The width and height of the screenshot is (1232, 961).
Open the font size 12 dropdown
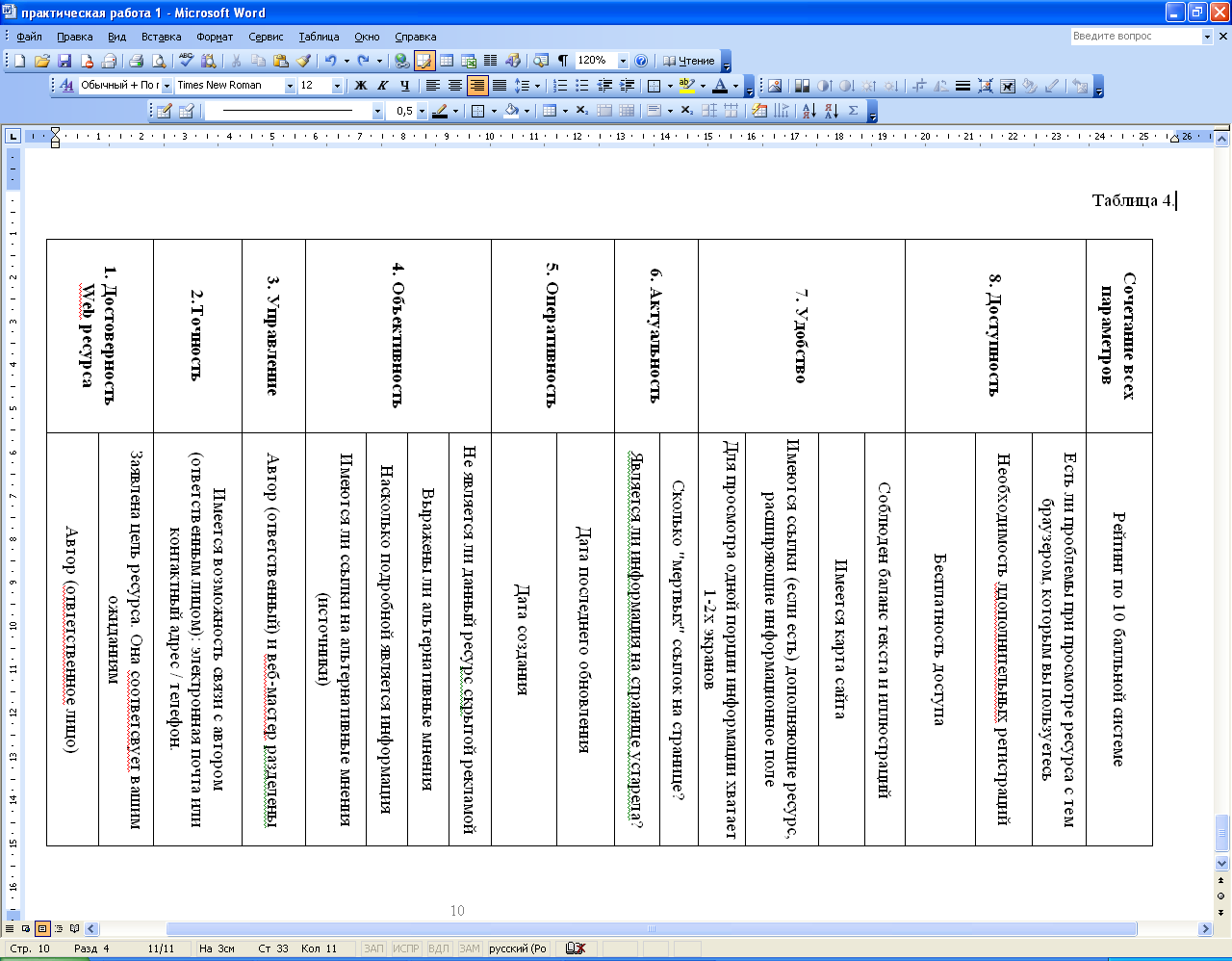[x=337, y=85]
